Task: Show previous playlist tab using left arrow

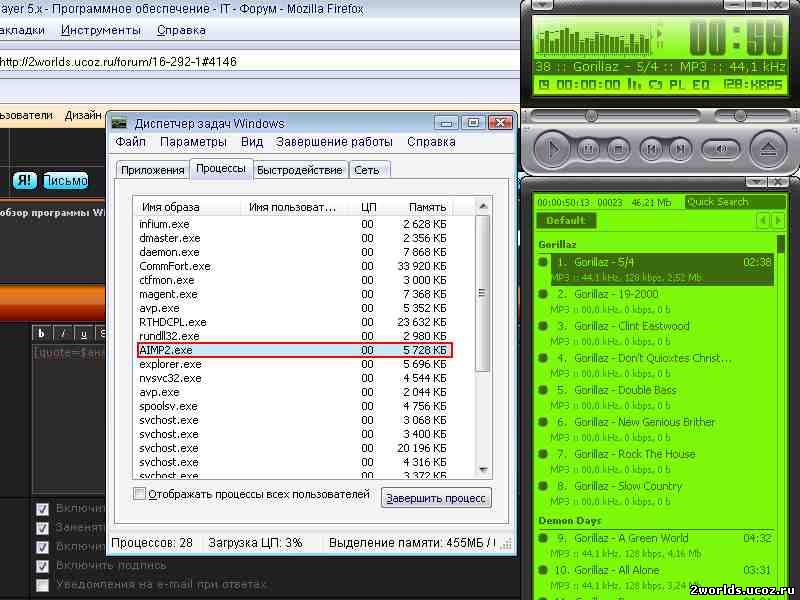Action: pos(763,221)
